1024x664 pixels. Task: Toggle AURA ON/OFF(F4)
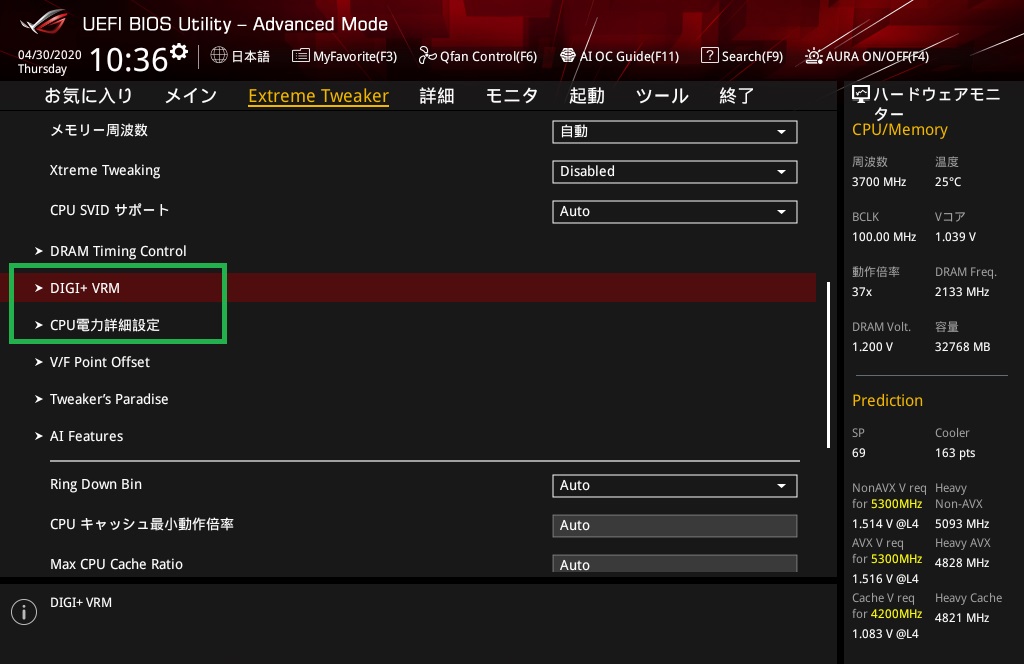coord(867,56)
